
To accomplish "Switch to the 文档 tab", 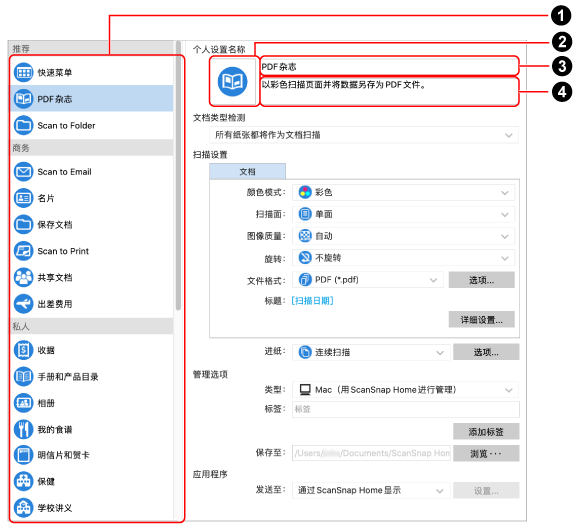I will 247,172.
